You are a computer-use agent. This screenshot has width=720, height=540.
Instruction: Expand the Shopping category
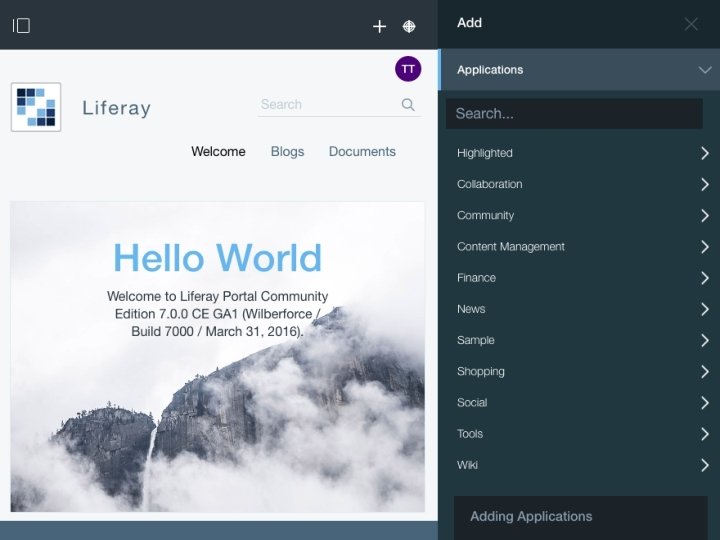pos(582,371)
